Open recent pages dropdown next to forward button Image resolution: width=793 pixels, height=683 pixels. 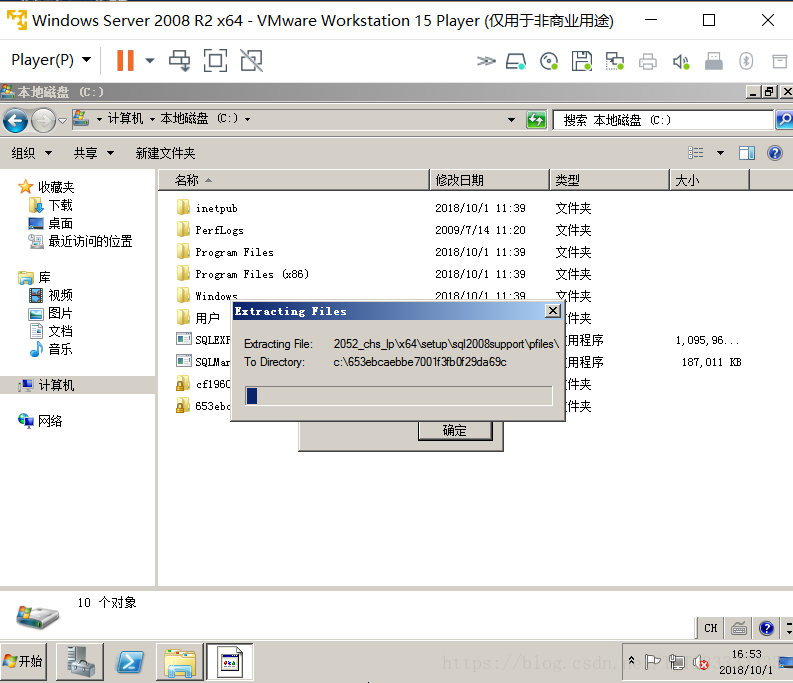tap(62, 120)
